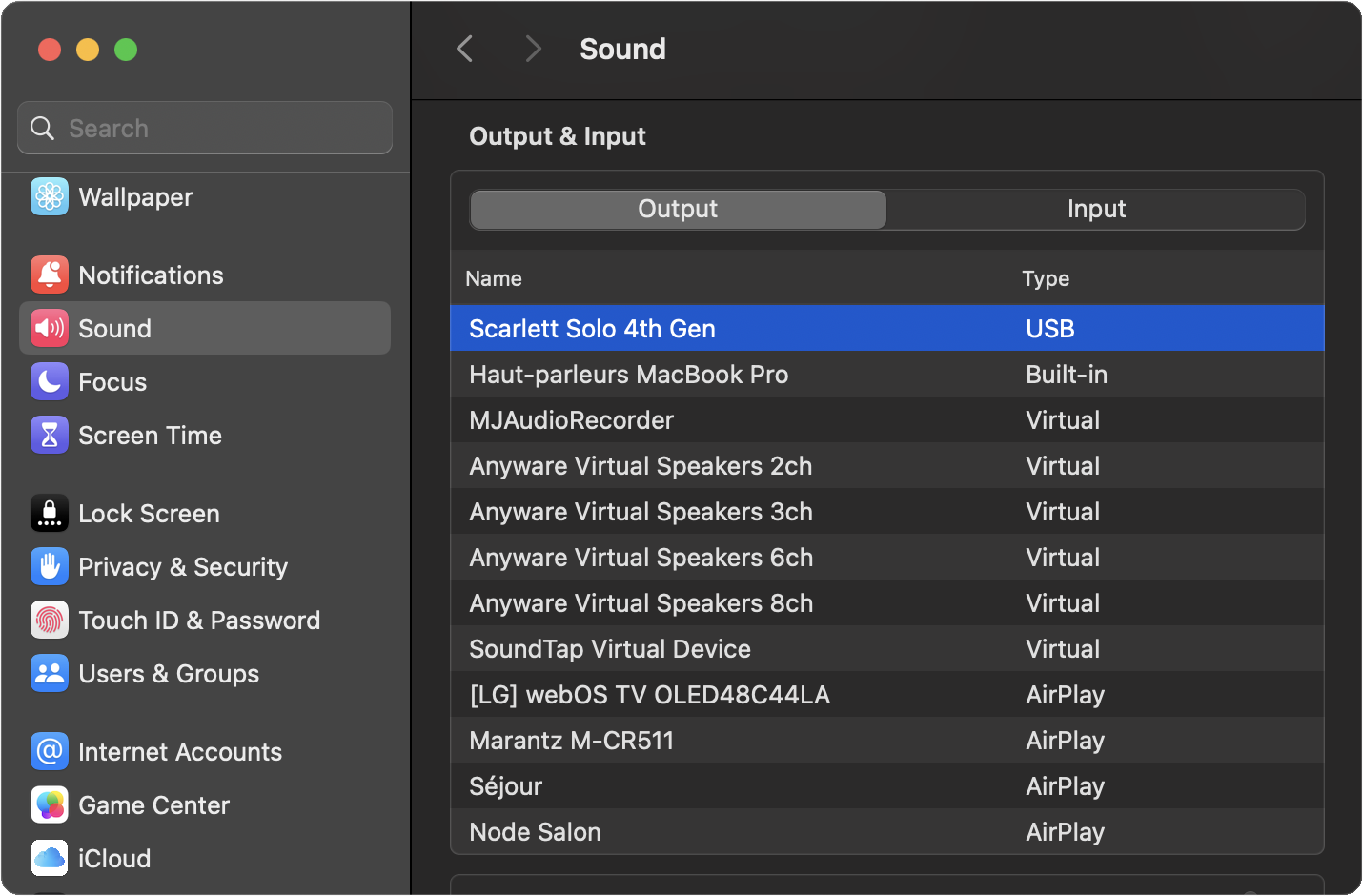The width and height of the screenshot is (1363, 896).
Task: Click the Touch ID fingerprint icon
Action: pos(50,621)
